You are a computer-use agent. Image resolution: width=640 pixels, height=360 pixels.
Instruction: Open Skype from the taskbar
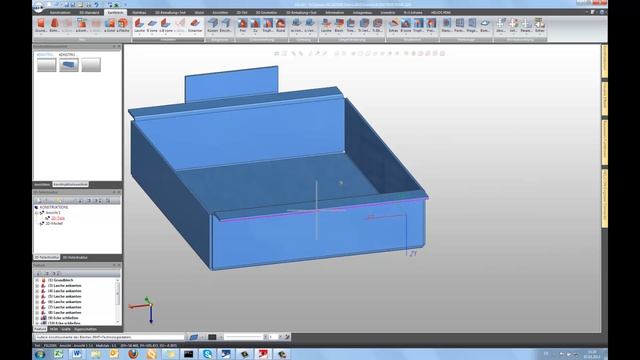tap(207, 354)
